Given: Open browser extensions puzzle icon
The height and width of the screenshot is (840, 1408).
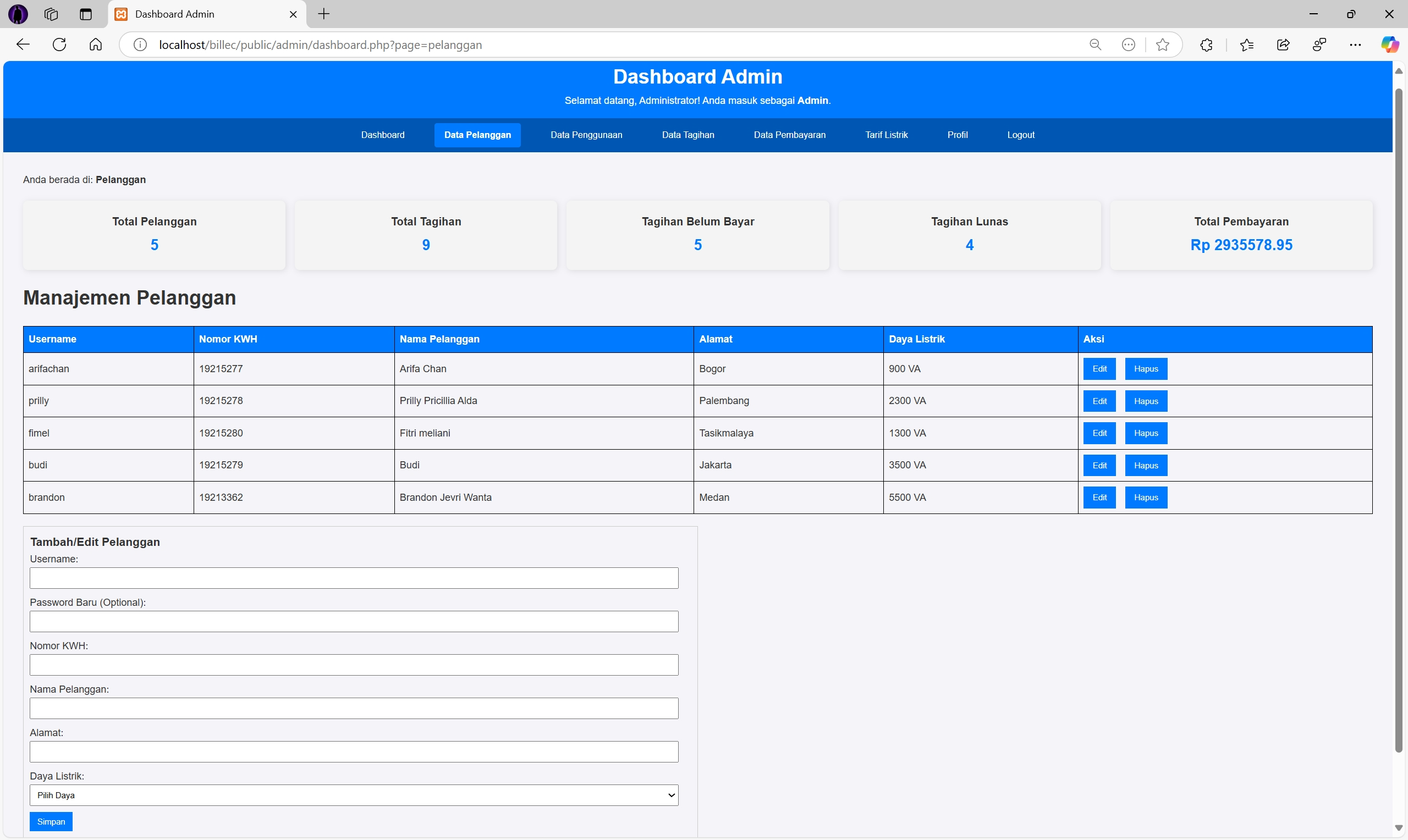Looking at the screenshot, I should [1206, 45].
